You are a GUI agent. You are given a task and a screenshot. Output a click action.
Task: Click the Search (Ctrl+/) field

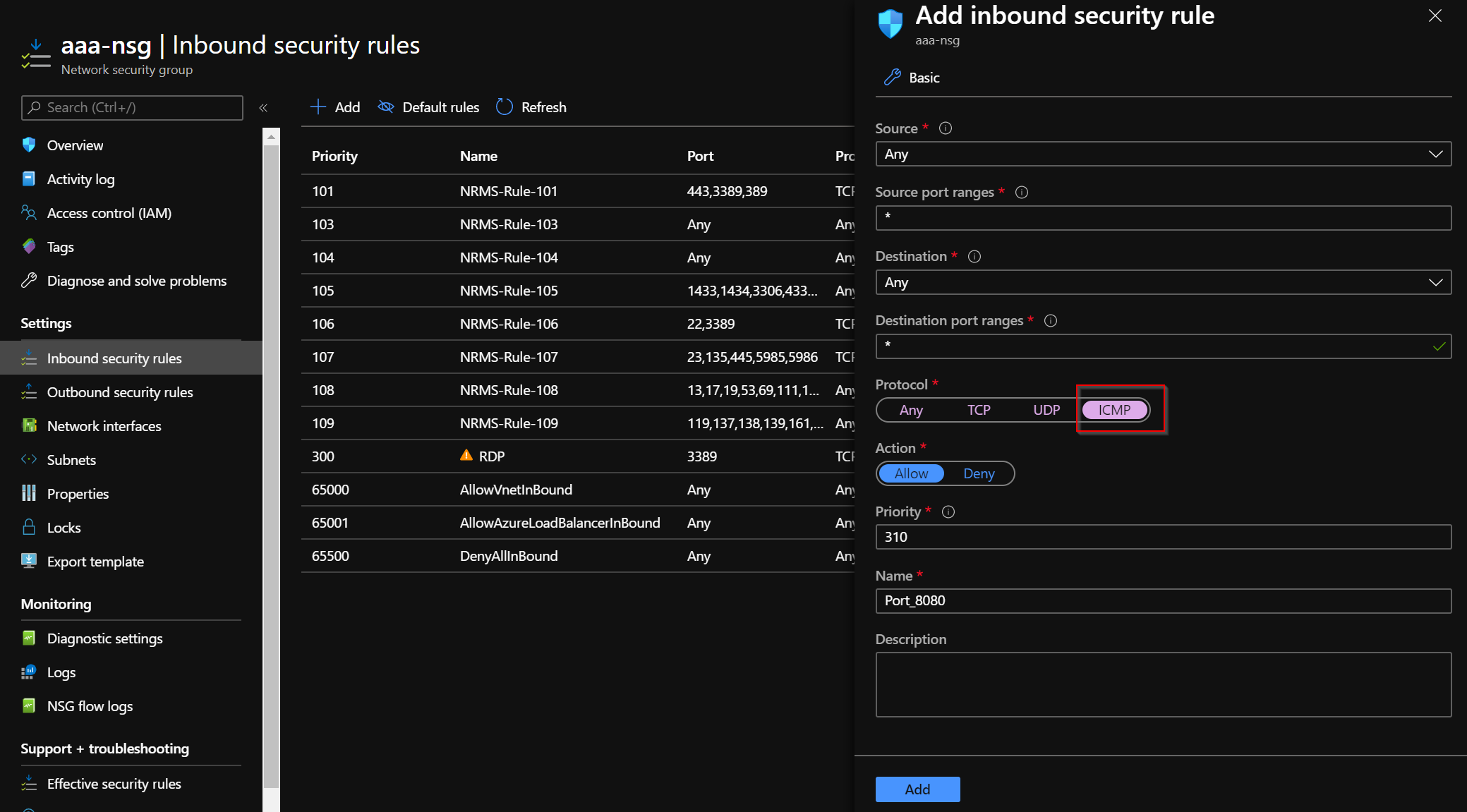coord(132,107)
